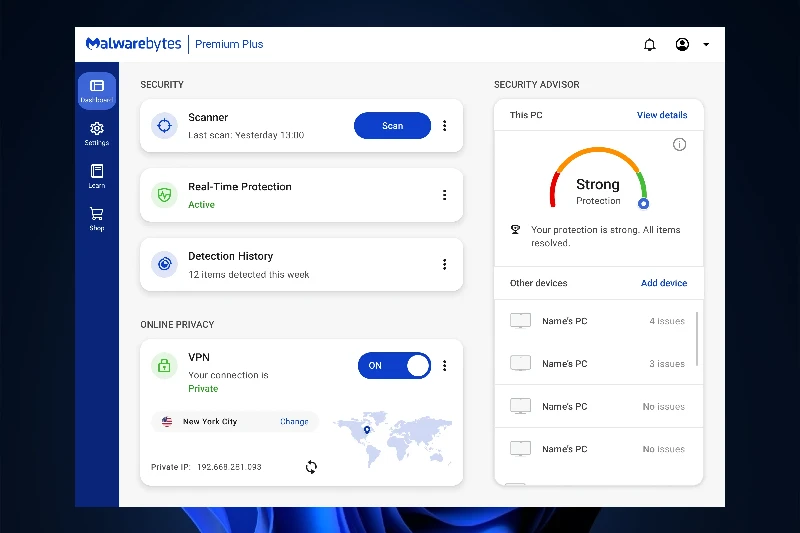Open the VPN card options menu
The image size is (800, 533).
(x=445, y=365)
